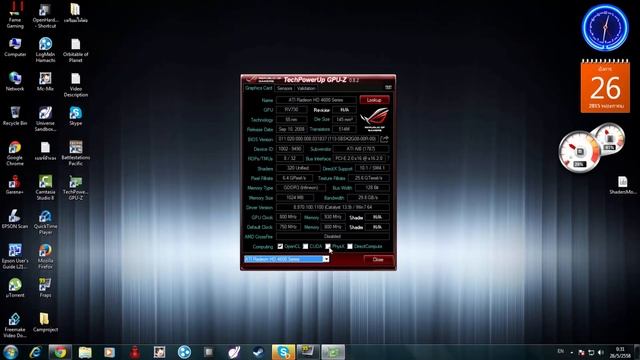Click the Bus Interface question mark
The height and width of the screenshot is (360, 640).
[387, 158]
